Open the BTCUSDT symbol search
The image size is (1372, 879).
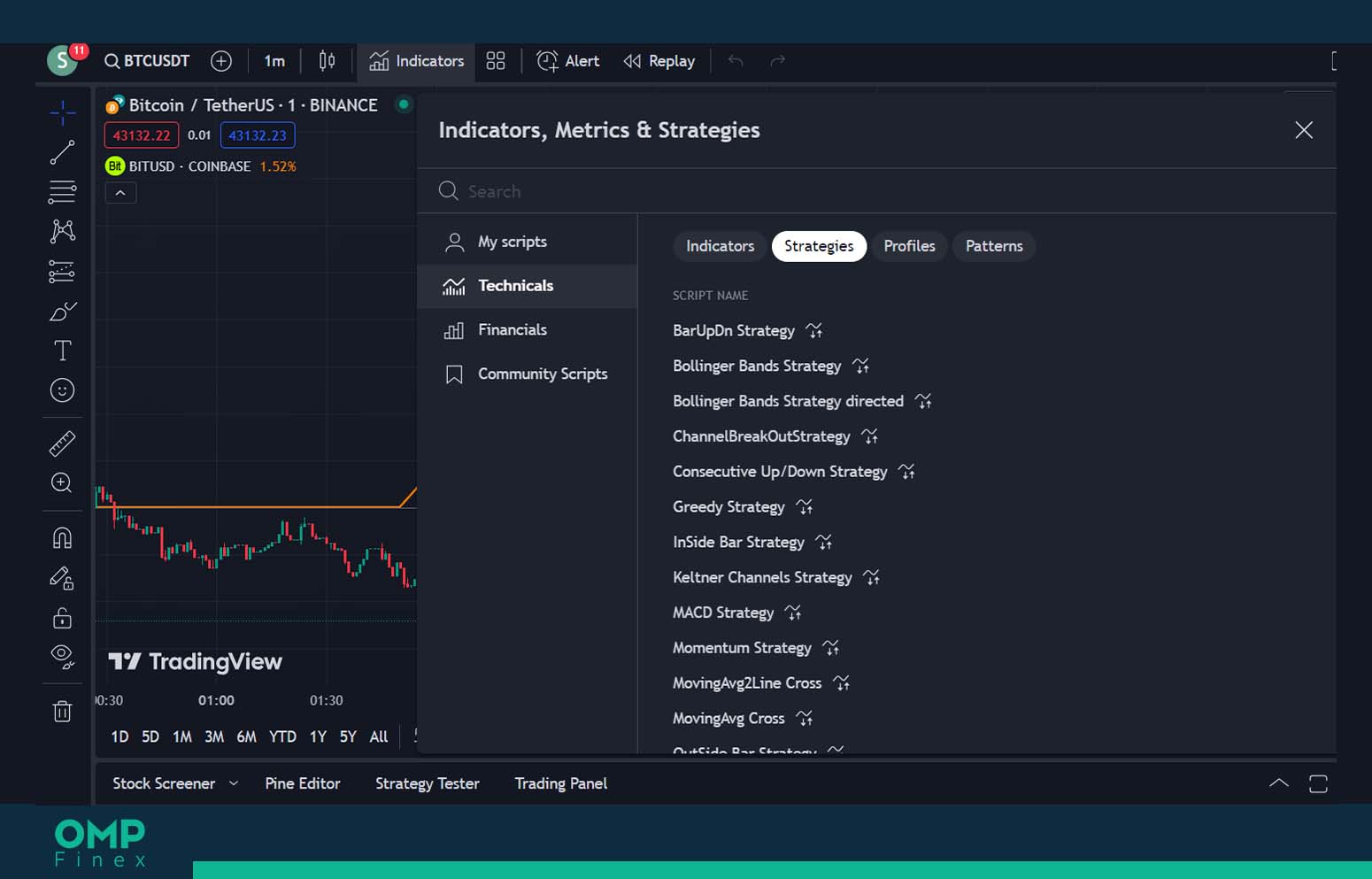coord(147,61)
